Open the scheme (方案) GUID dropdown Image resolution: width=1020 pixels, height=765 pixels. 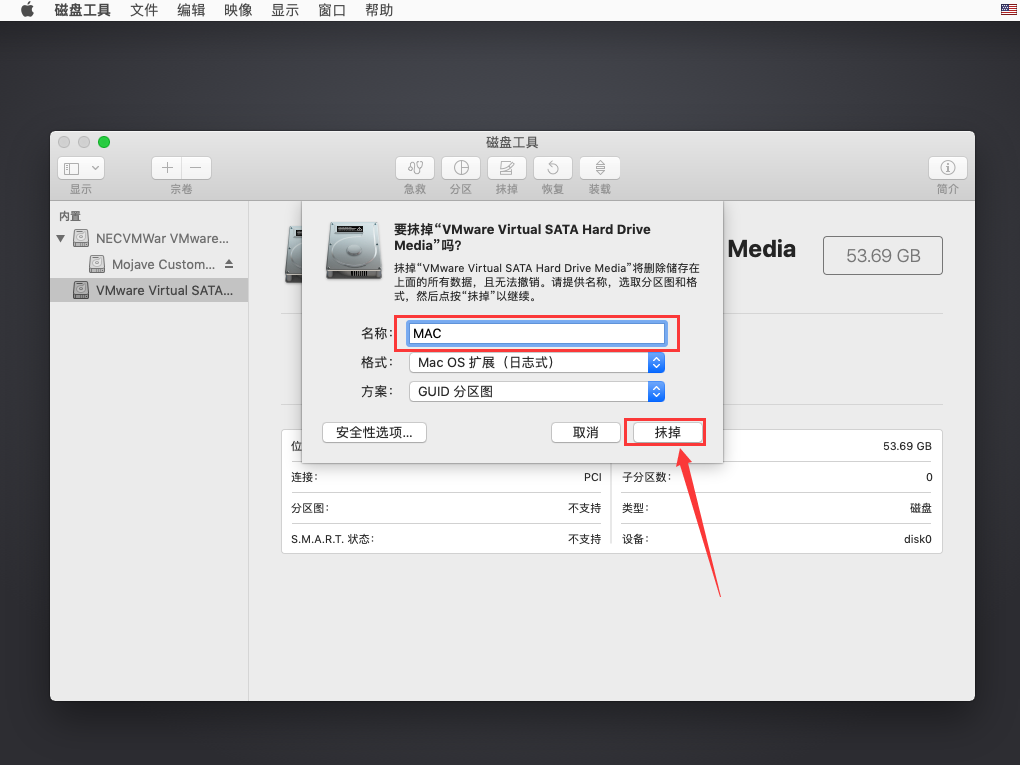click(537, 391)
